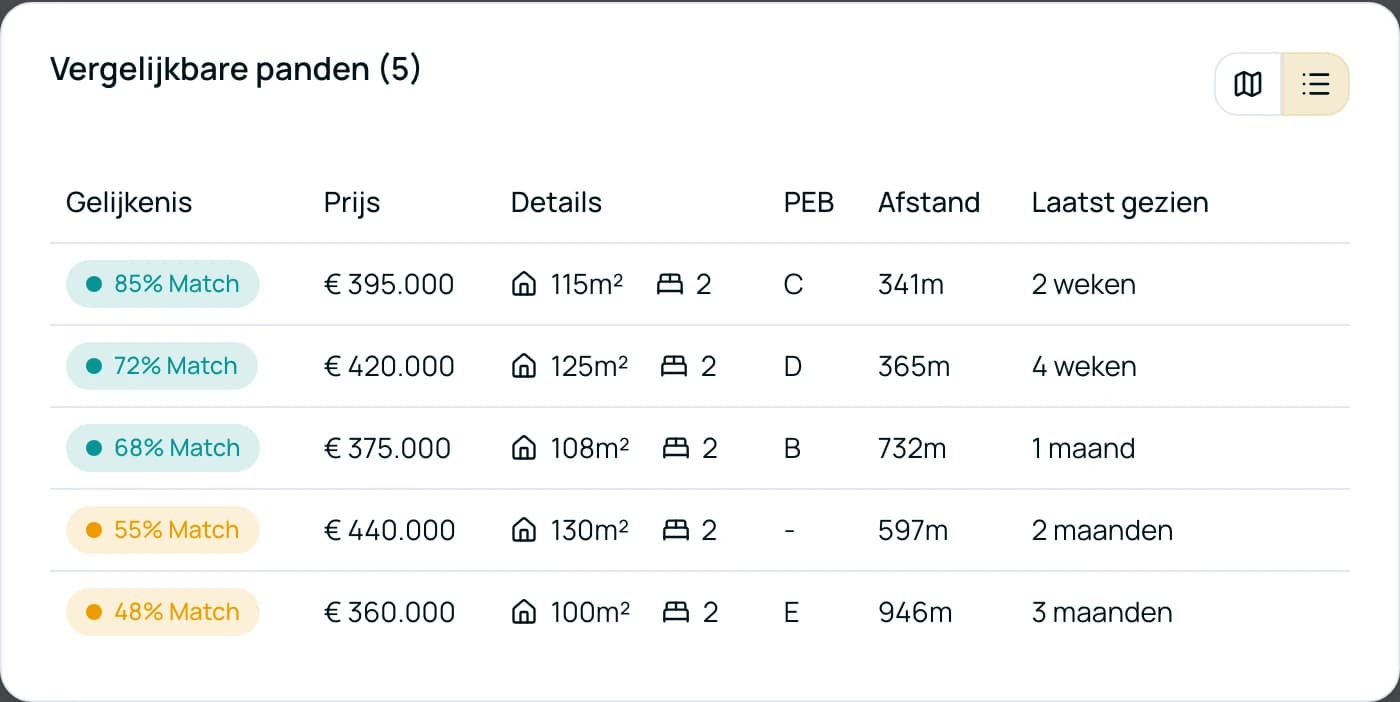Switch to list view
1400x702 pixels.
(x=1315, y=84)
